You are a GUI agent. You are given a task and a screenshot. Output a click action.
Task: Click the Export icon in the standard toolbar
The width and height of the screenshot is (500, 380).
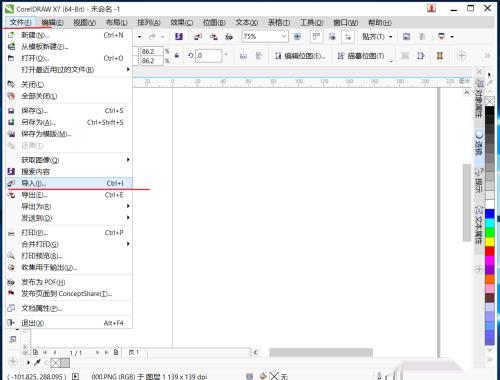pyautogui.click(x=214, y=37)
